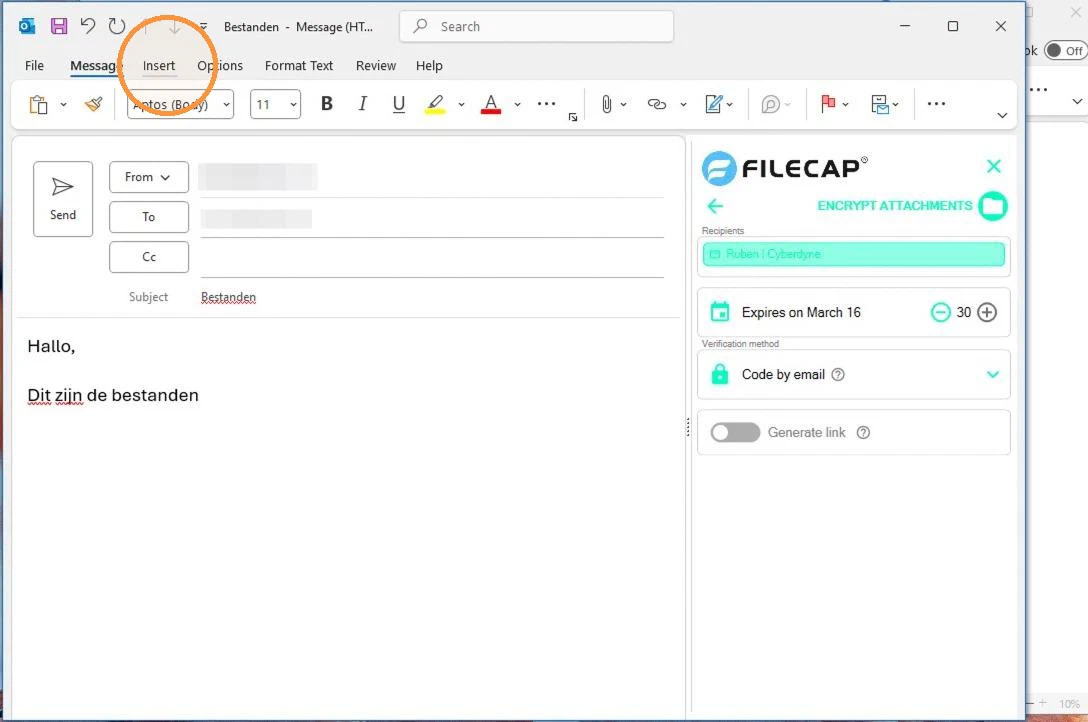
Task: Click the pane splitter handle dots
Action: click(688, 427)
